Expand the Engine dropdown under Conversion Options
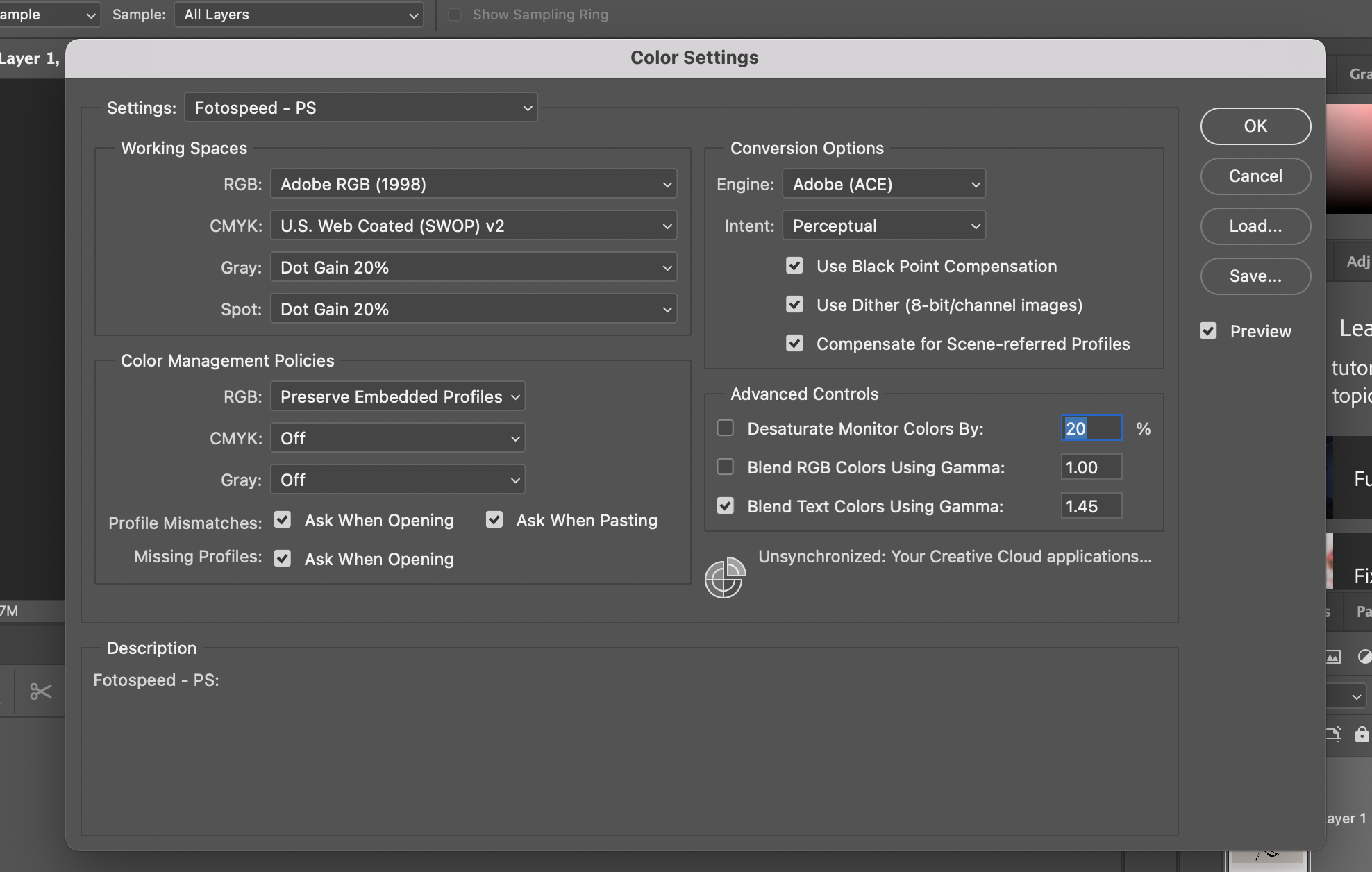1372x872 pixels. point(884,184)
